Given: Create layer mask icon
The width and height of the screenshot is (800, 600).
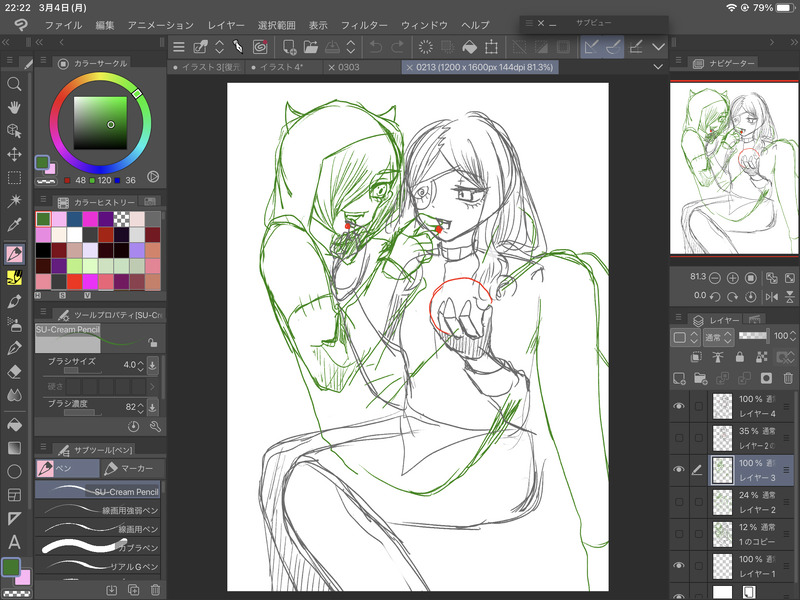Looking at the screenshot, I should tap(766, 378).
